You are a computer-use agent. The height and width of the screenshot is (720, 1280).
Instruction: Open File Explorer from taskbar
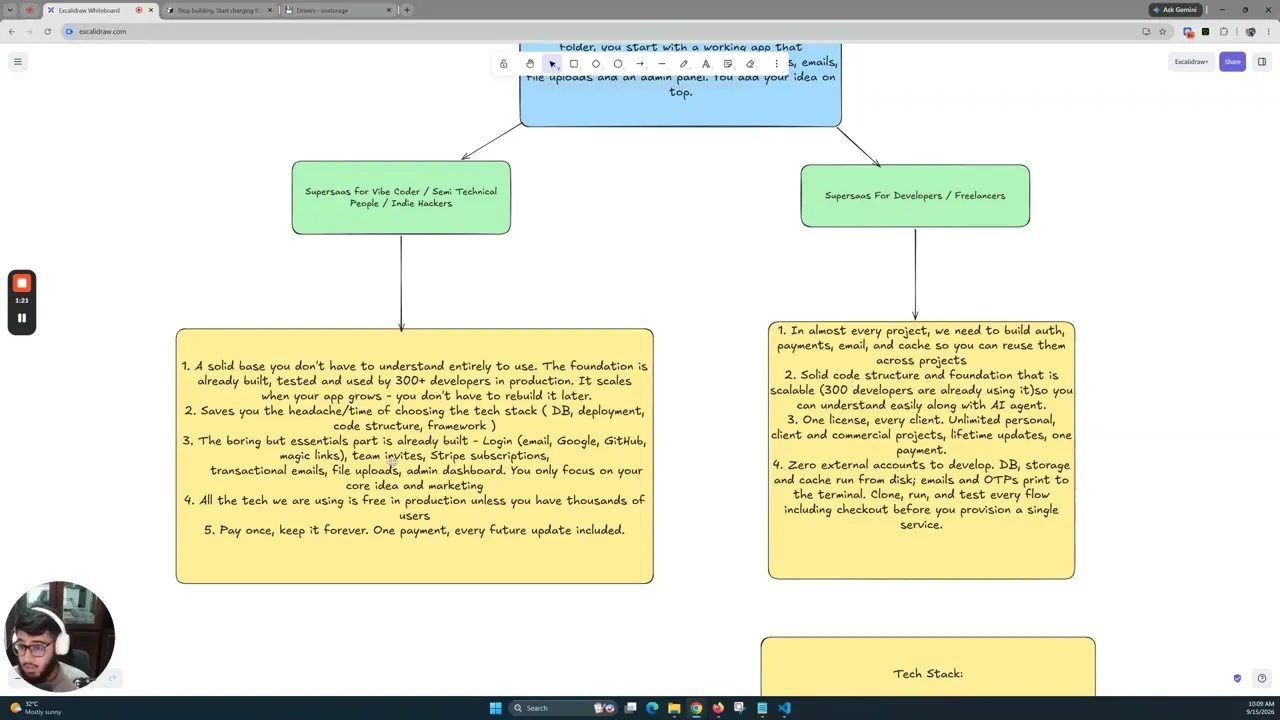[674, 708]
